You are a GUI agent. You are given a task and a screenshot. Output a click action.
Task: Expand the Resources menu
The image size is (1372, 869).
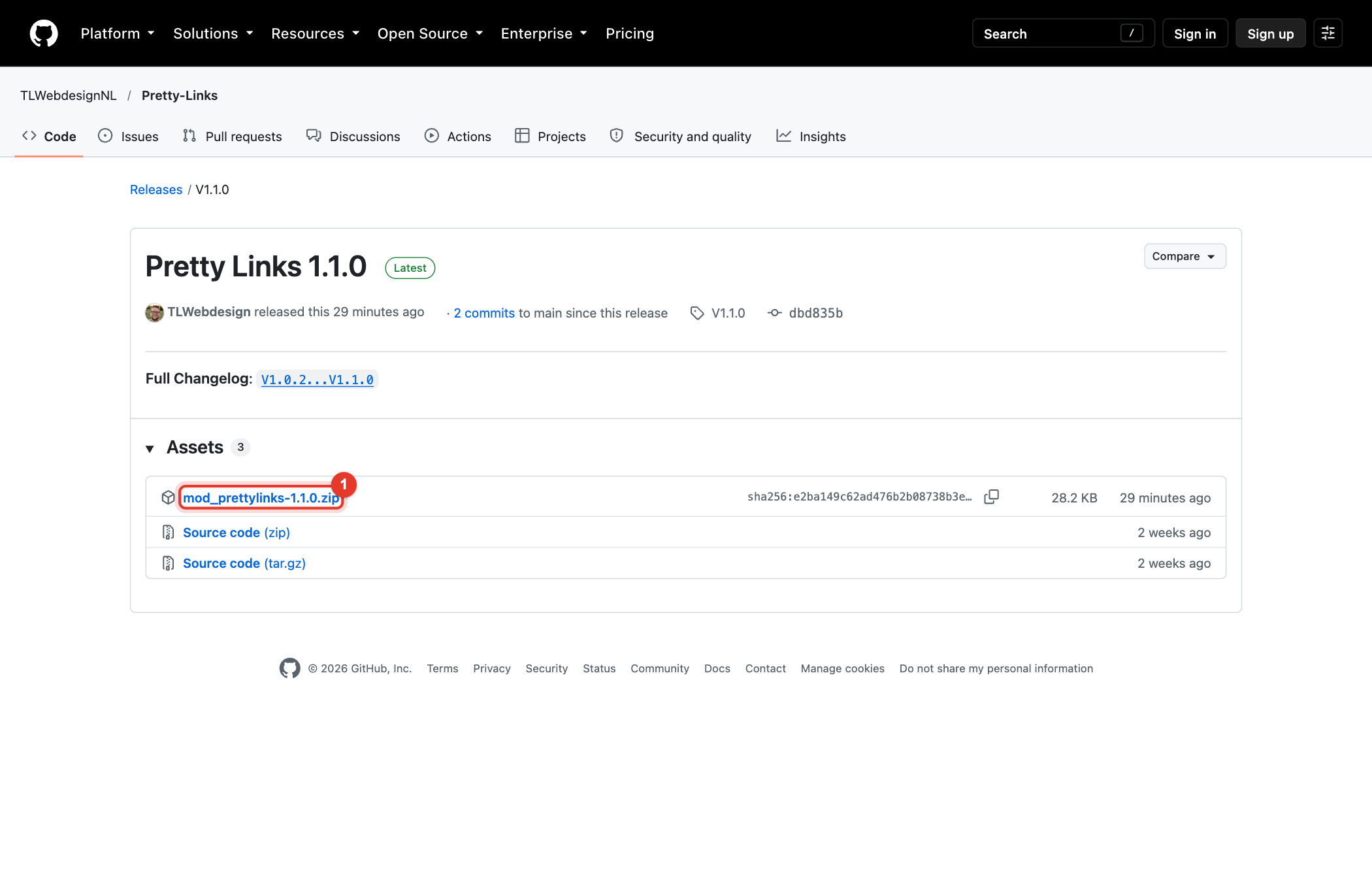click(315, 33)
